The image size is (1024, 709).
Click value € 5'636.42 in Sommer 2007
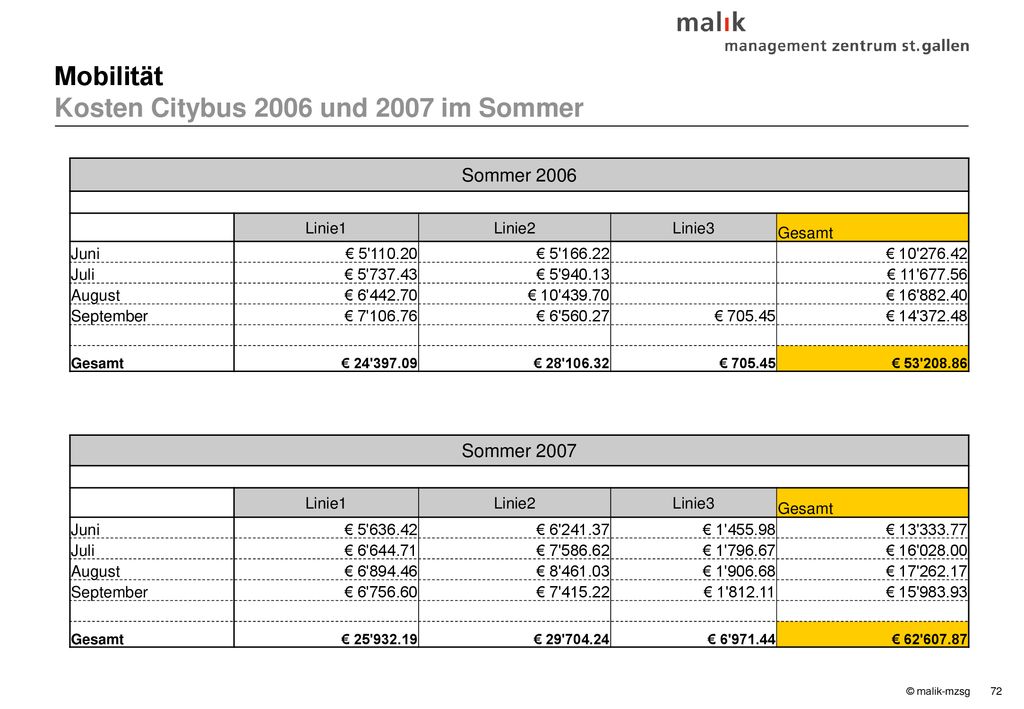coord(381,529)
